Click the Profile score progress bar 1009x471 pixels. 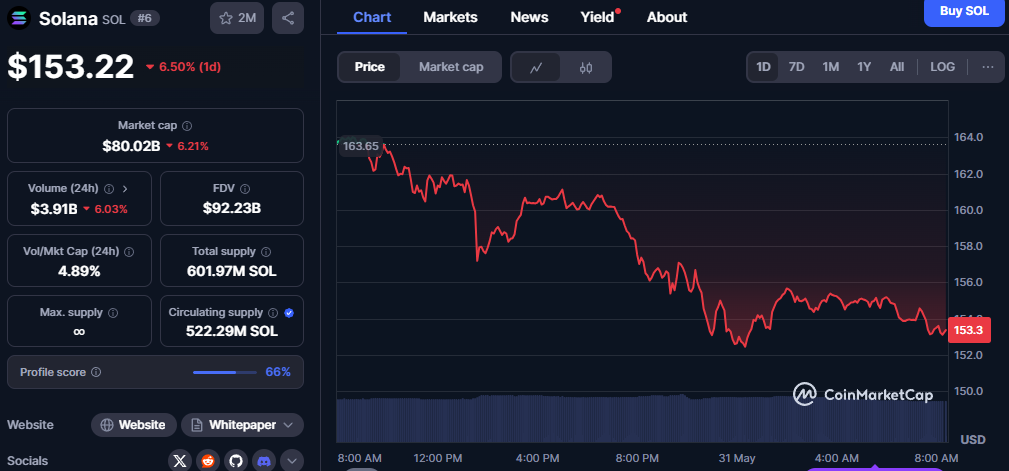click(224, 372)
